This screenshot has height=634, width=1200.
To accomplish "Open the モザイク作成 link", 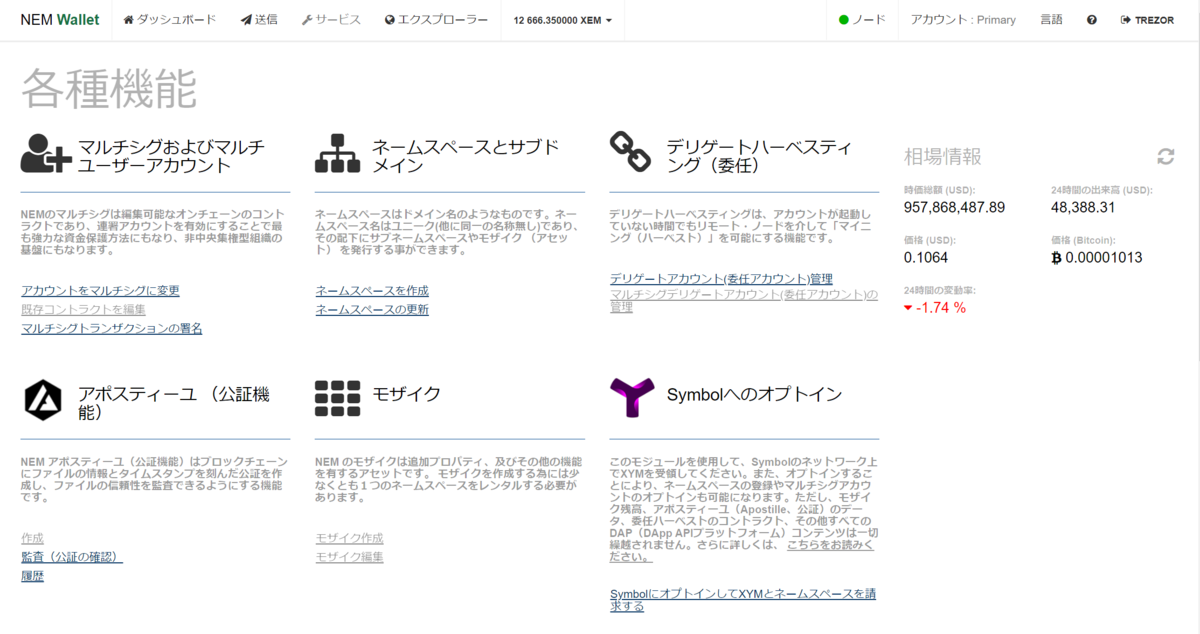I will (x=349, y=538).
